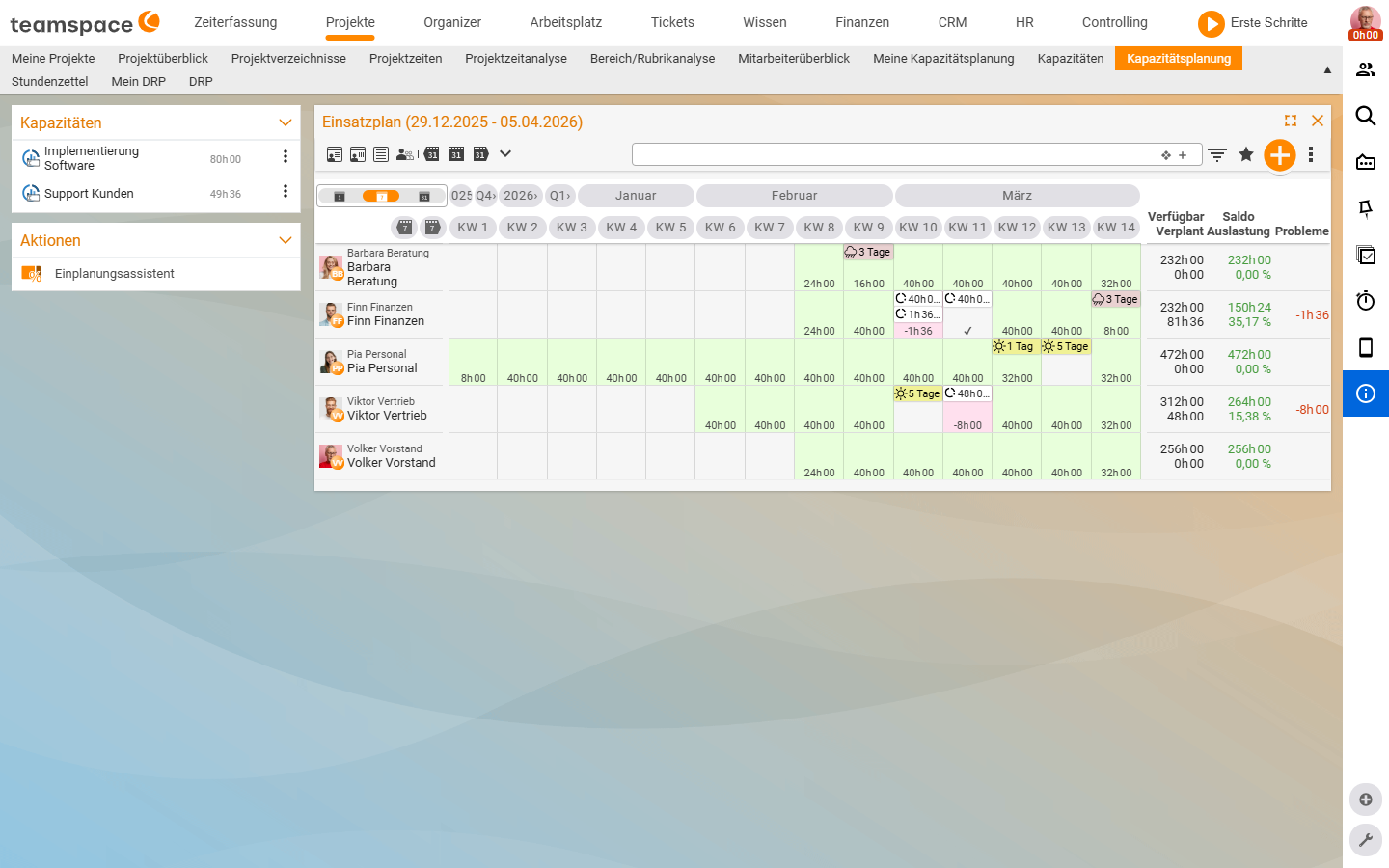Screen dimensions: 1389x868
Task: Open menu for Implementierung Software
Action: 286,156
